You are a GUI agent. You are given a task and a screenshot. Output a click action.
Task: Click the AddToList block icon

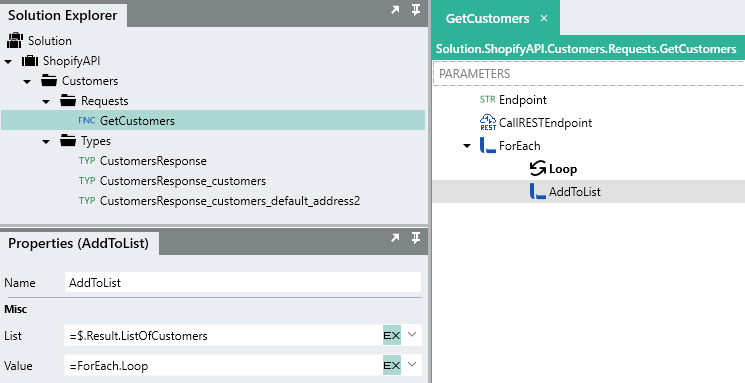tap(537, 192)
